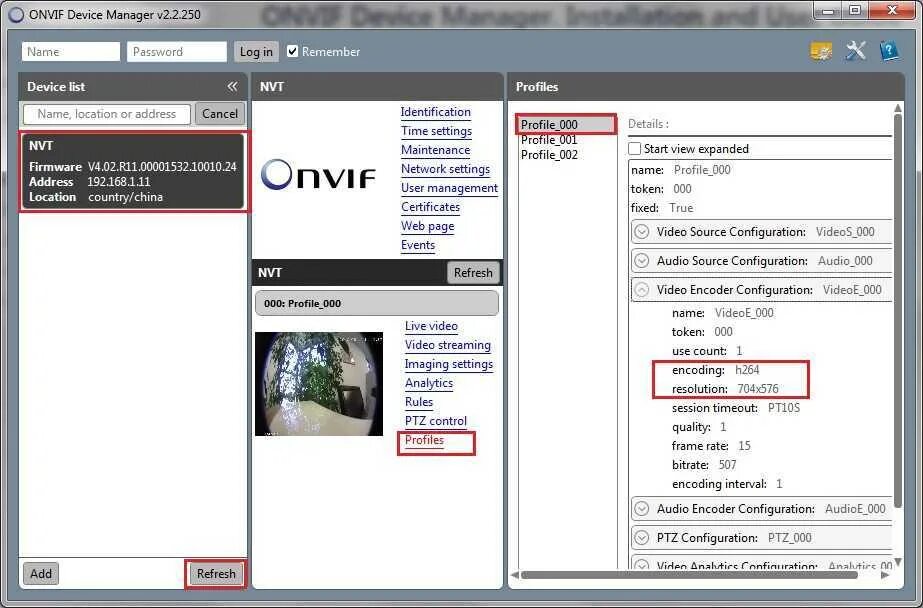The height and width of the screenshot is (608, 923).
Task: Open the Rules link
Action: [419, 402]
